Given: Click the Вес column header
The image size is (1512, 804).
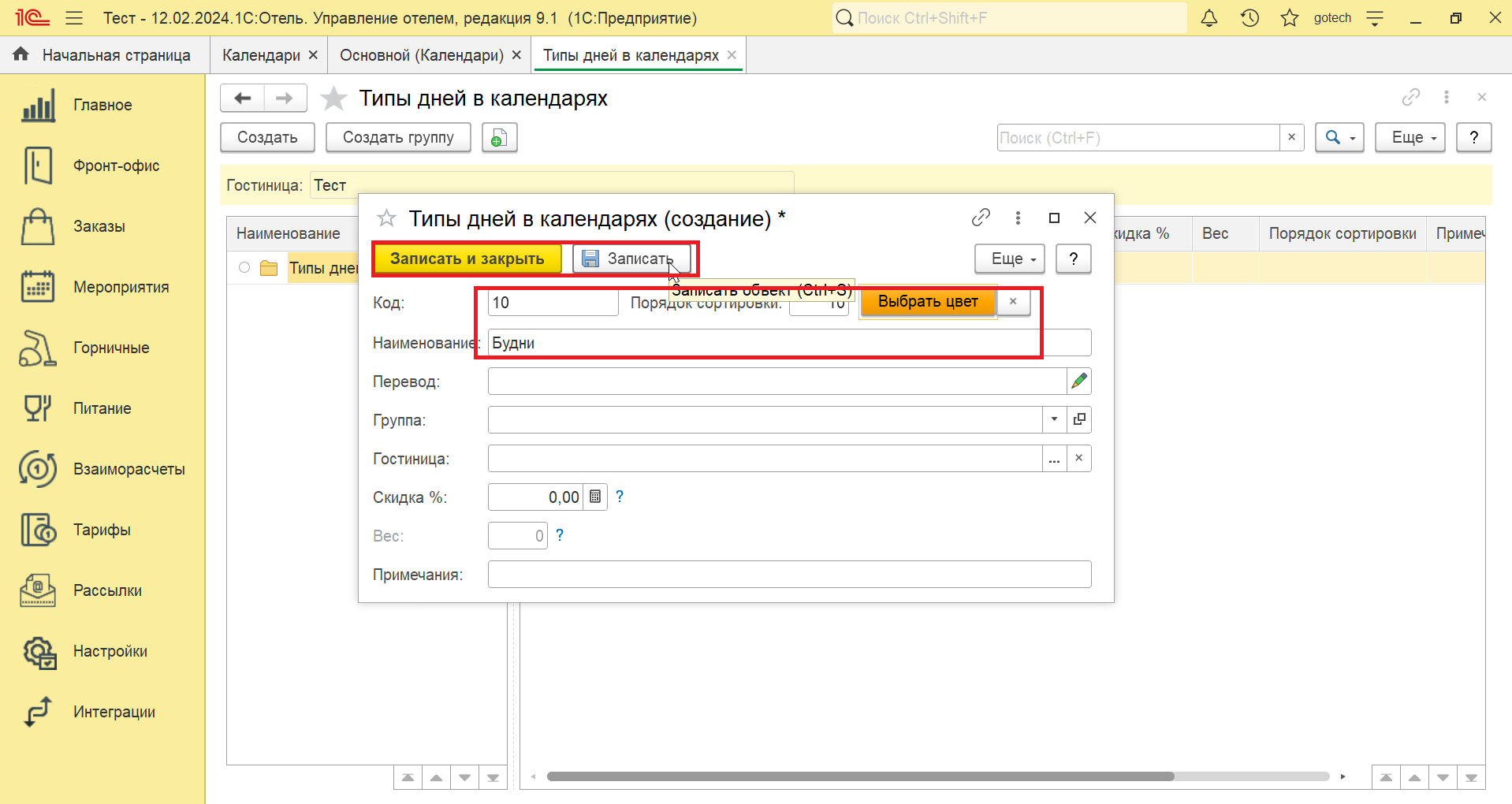Looking at the screenshot, I should tap(1225, 234).
